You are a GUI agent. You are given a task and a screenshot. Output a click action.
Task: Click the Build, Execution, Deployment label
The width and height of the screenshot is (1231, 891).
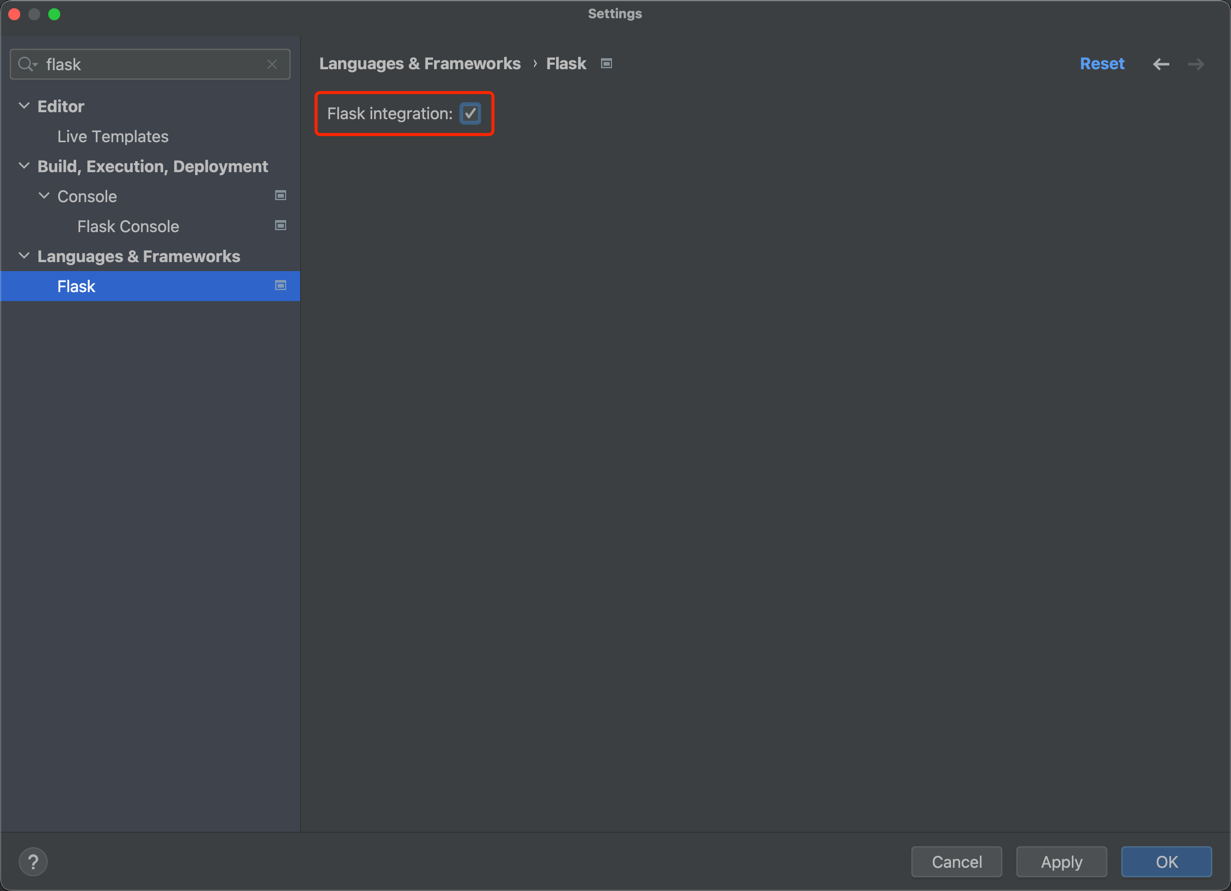[153, 166]
